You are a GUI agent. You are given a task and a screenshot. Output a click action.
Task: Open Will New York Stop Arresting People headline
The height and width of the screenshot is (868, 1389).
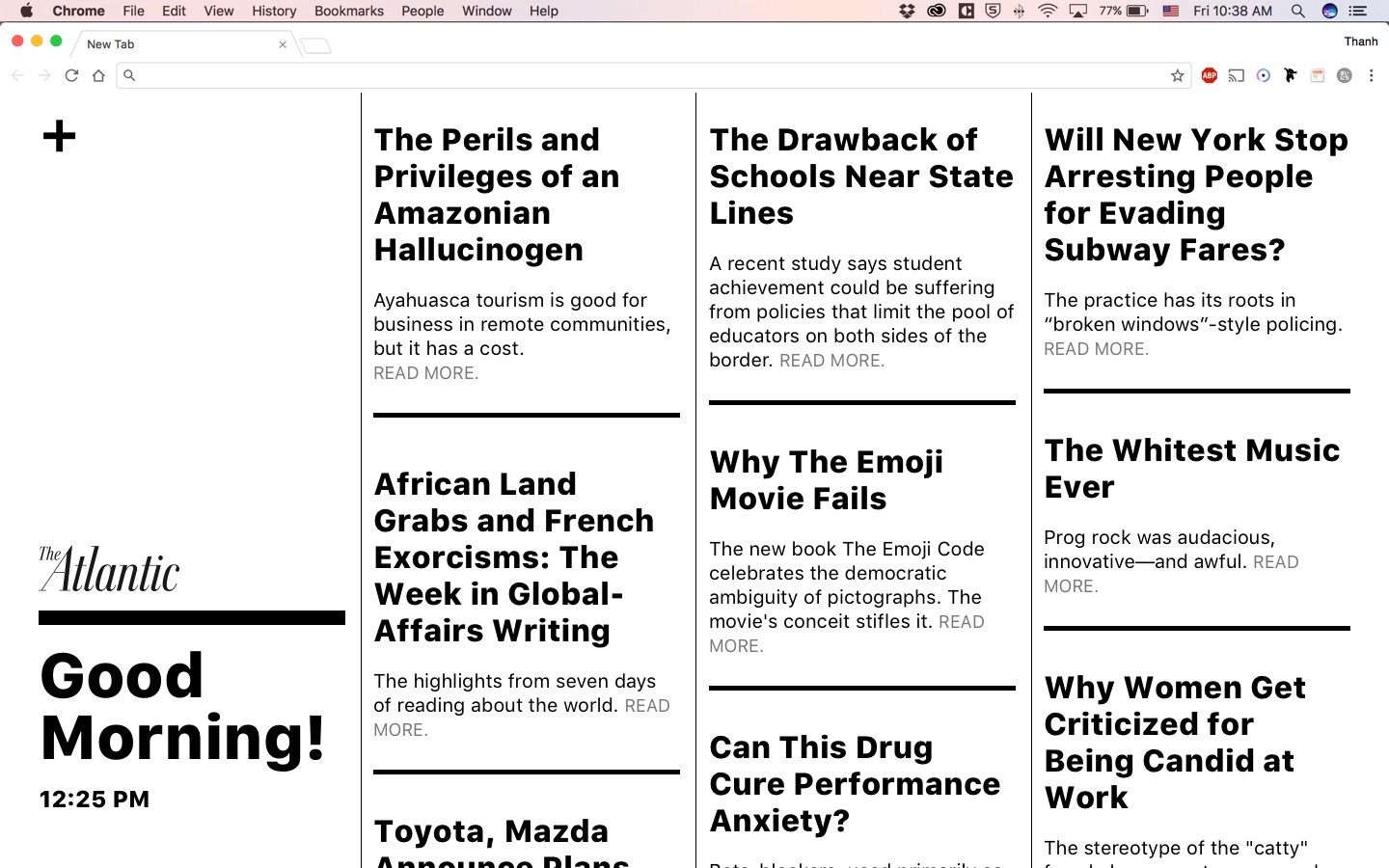pyautogui.click(x=1196, y=194)
